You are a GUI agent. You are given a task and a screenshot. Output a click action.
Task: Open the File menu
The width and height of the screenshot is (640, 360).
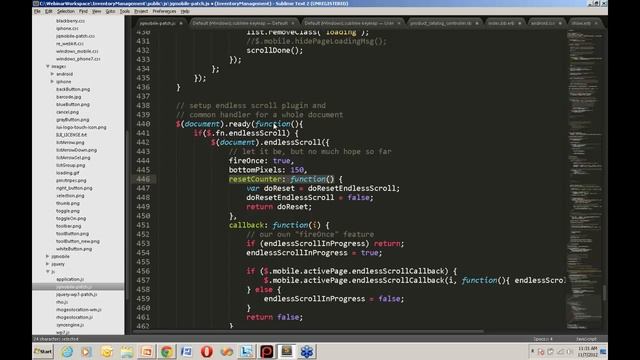(x=37, y=11)
